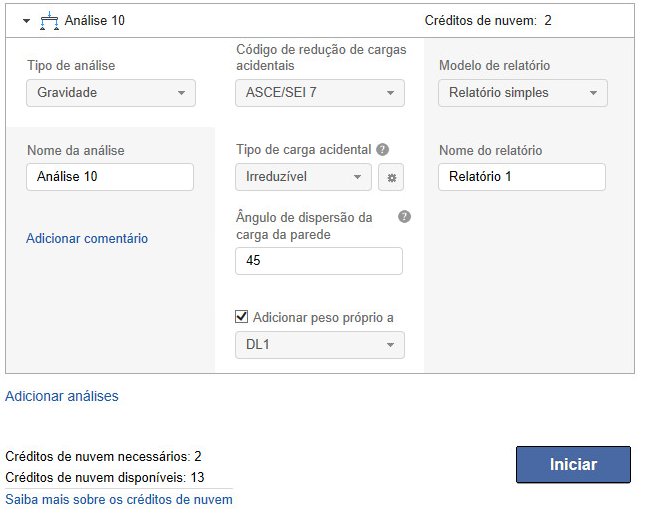Click the Adicionar comentário link
Screen dimensions: 645x515
(x=87, y=238)
